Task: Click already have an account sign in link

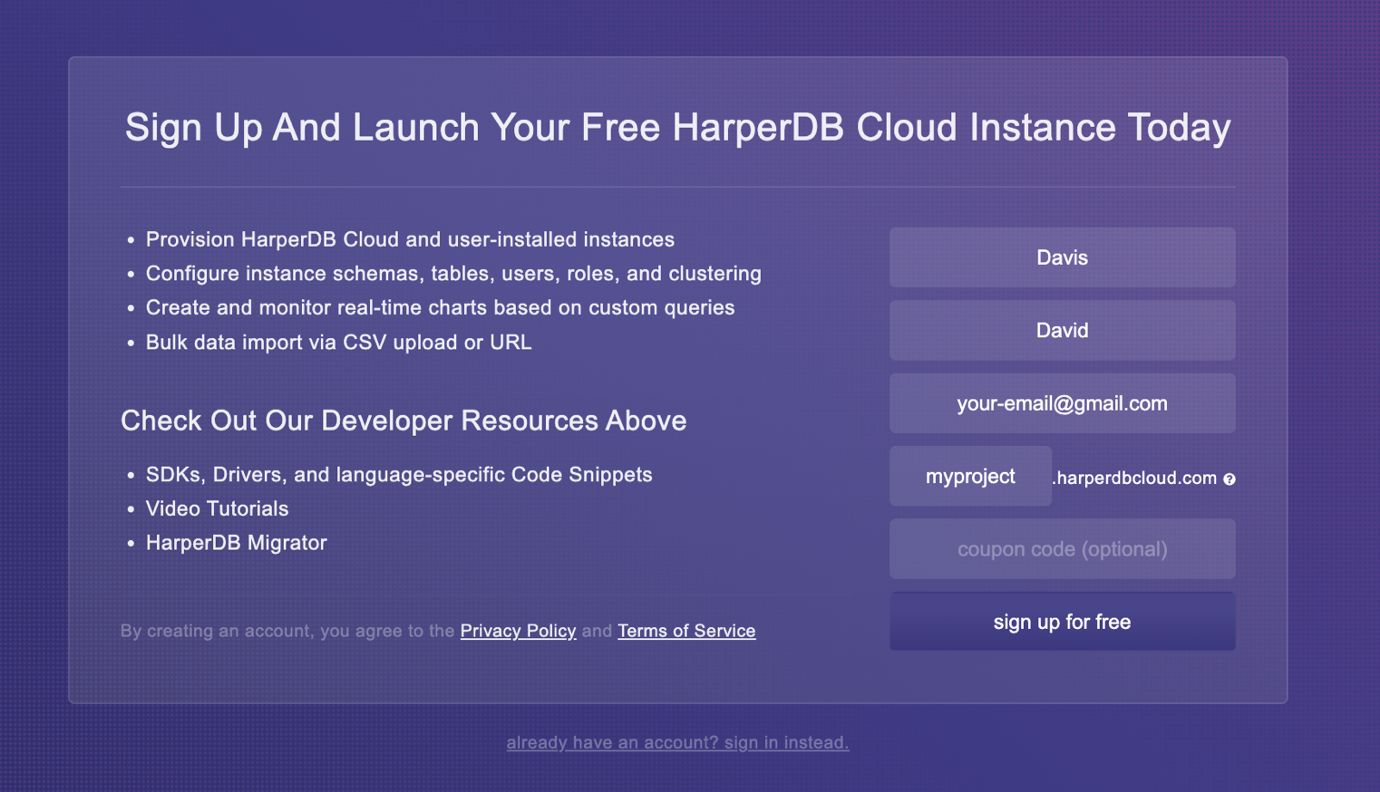Action: coord(678,743)
